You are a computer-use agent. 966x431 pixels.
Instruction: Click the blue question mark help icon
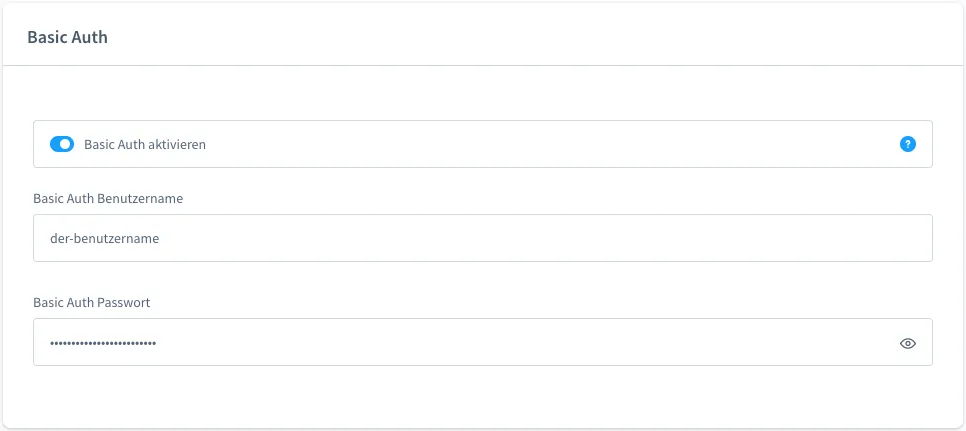pos(907,144)
